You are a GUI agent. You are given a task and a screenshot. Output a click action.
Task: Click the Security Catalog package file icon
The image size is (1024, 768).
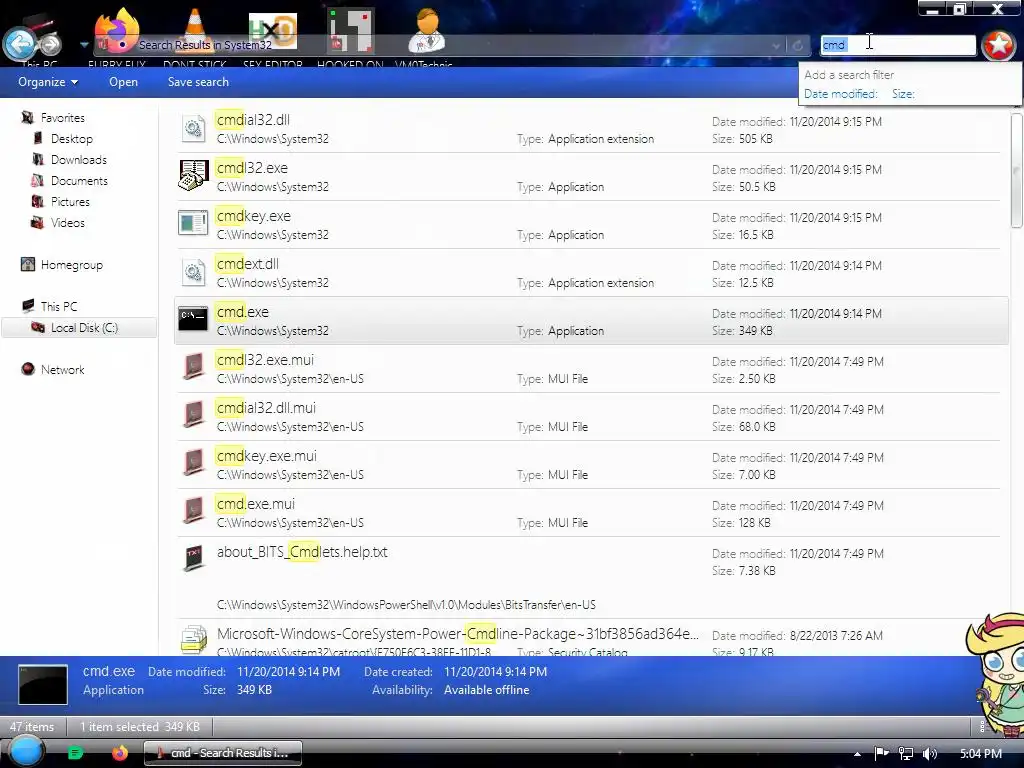[193, 640]
